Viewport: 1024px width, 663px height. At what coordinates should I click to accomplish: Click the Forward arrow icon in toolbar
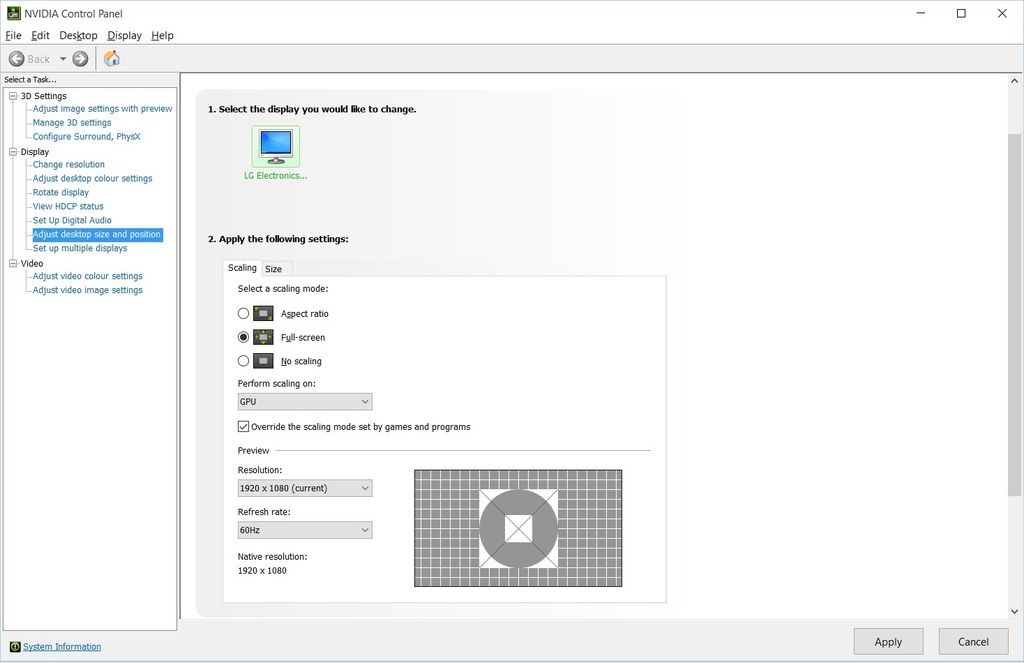click(80, 59)
